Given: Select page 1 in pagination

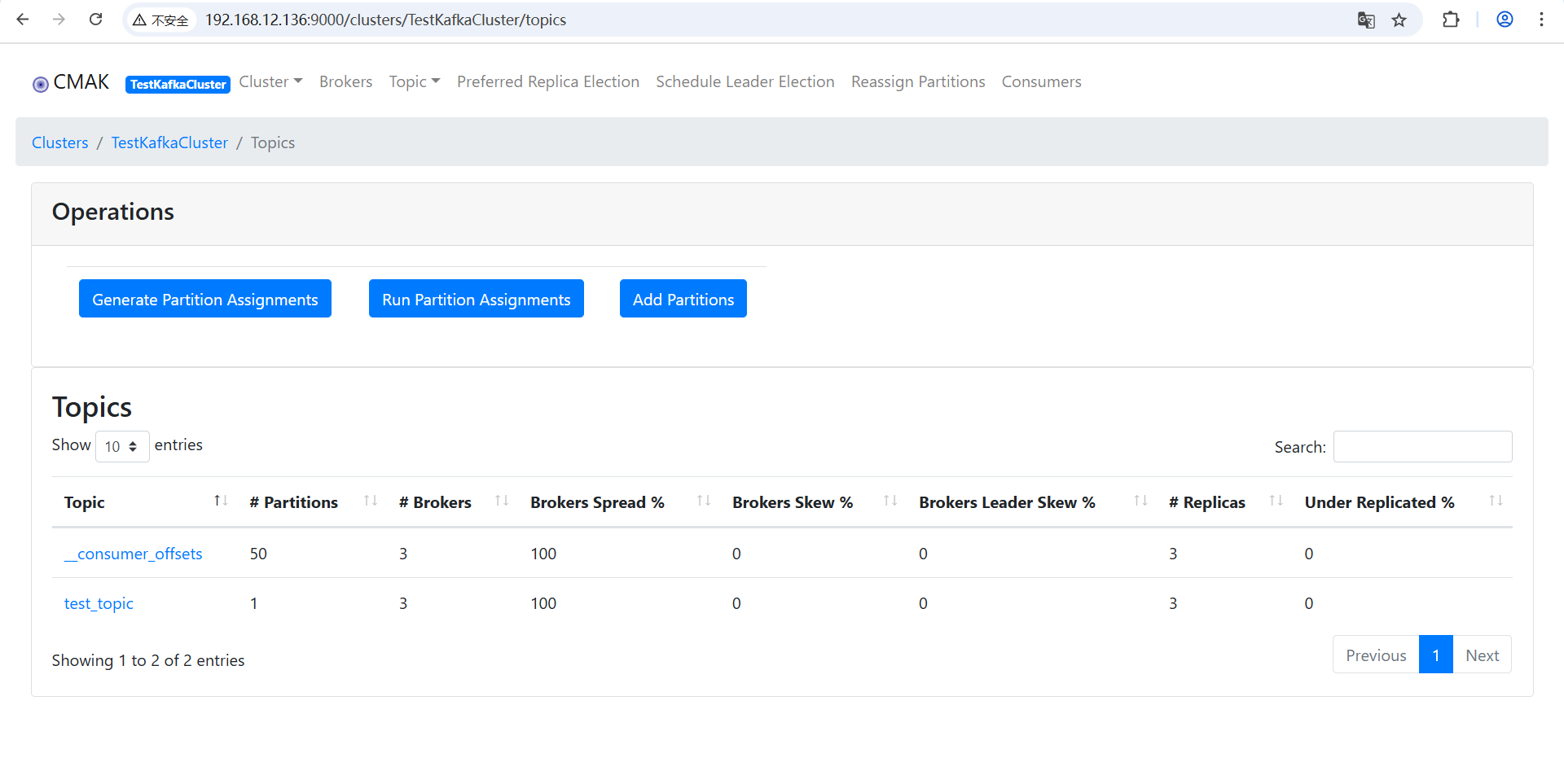Looking at the screenshot, I should (1436, 655).
